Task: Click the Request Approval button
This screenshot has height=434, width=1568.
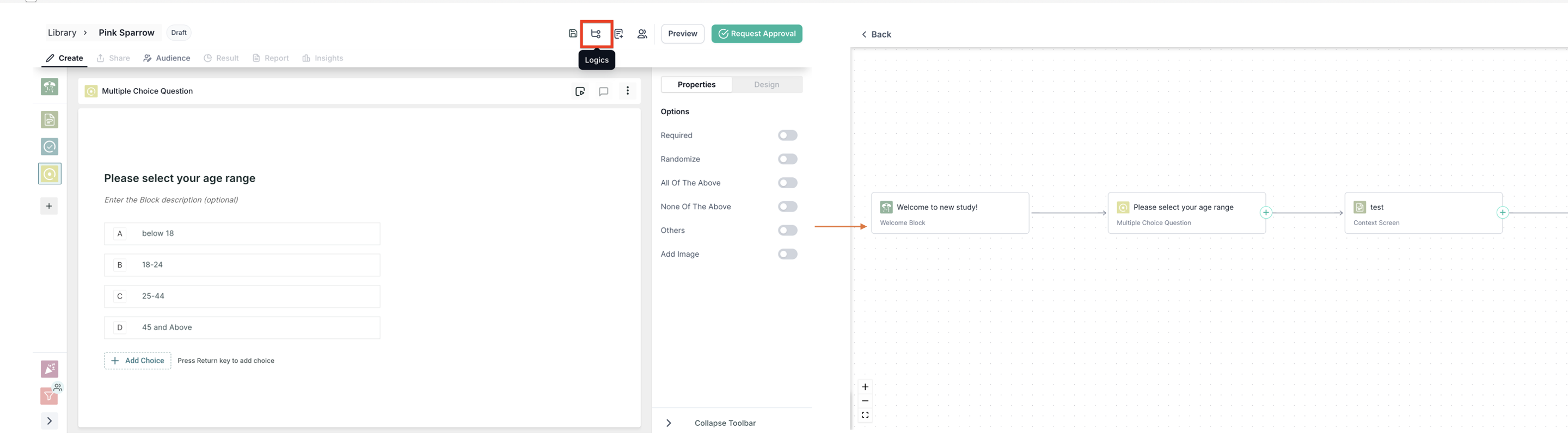Action: [x=757, y=34]
